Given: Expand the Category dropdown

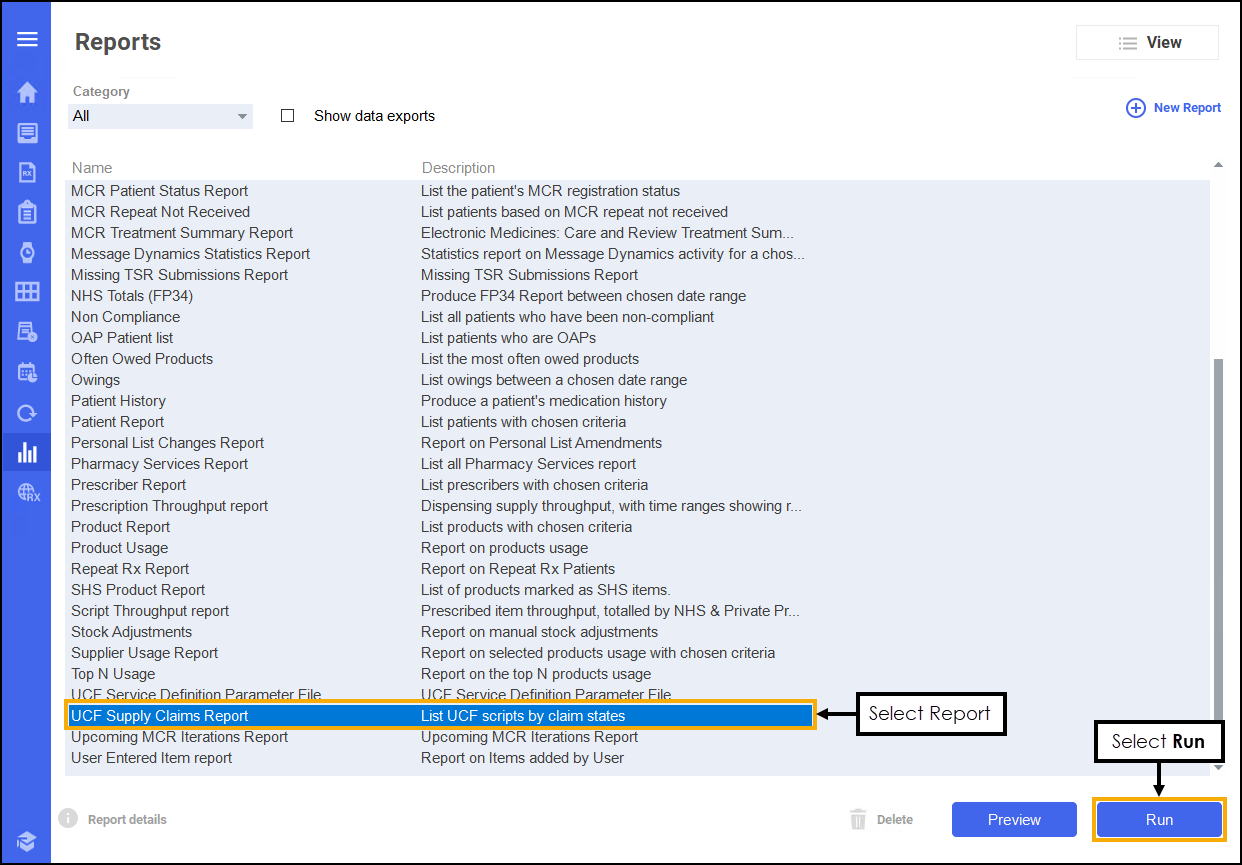Looking at the screenshot, I should point(160,116).
